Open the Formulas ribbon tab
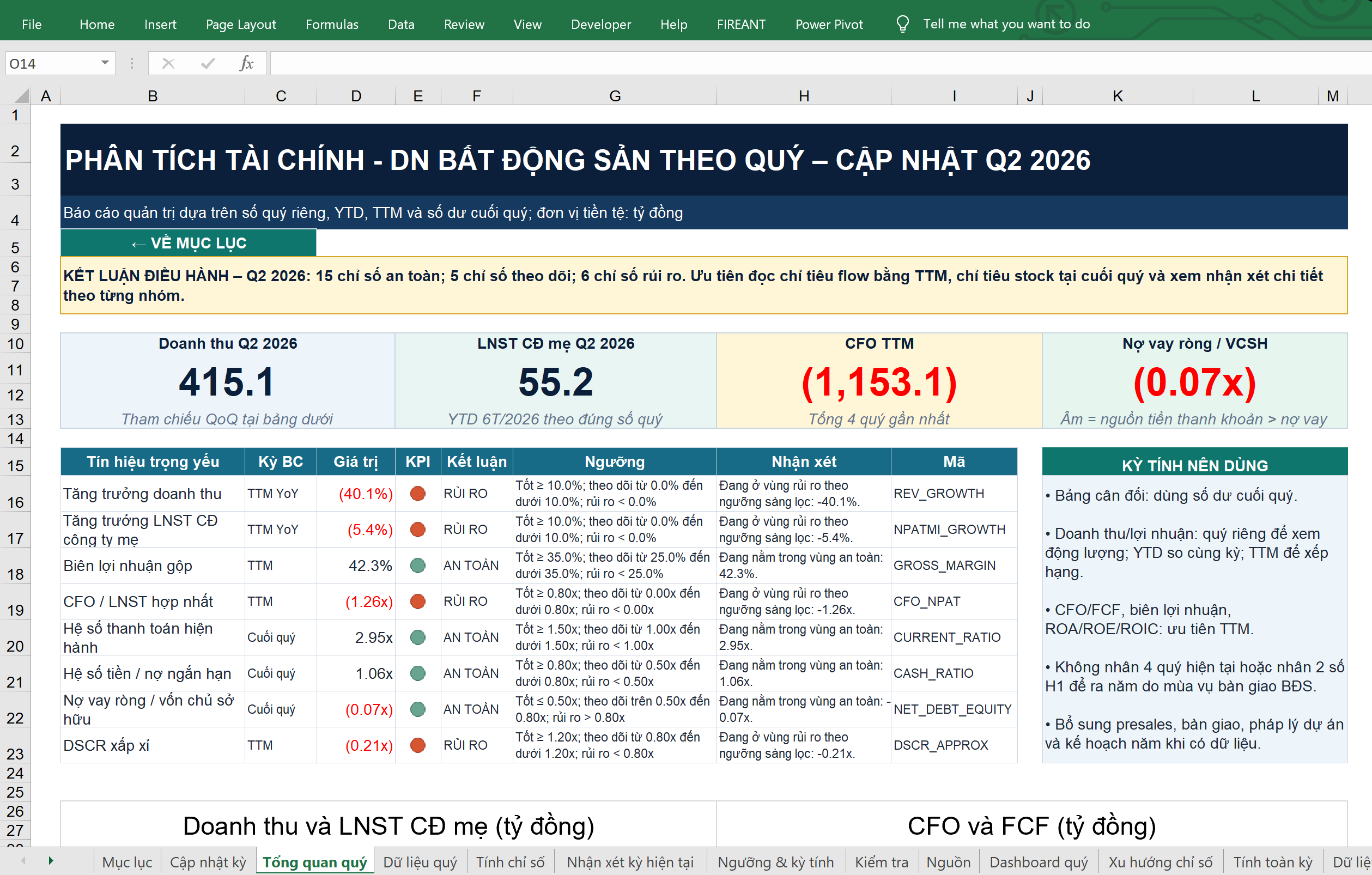This screenshot has height=875, width=1372. click(x=332, y=24)
